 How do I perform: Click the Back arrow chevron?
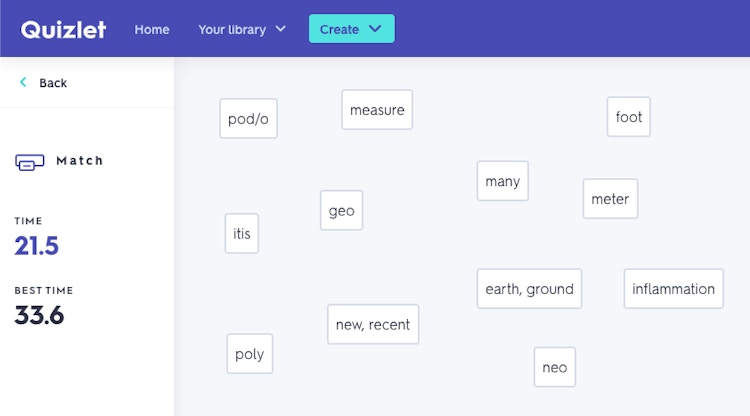click(23, 82)
